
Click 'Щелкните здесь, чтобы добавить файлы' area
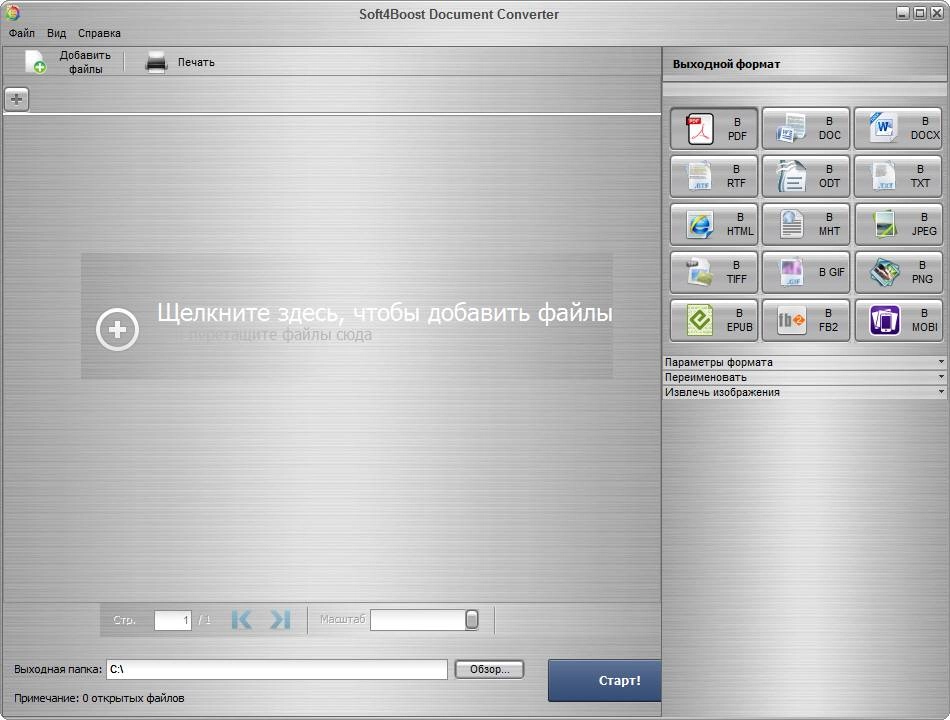coord(347,316)
